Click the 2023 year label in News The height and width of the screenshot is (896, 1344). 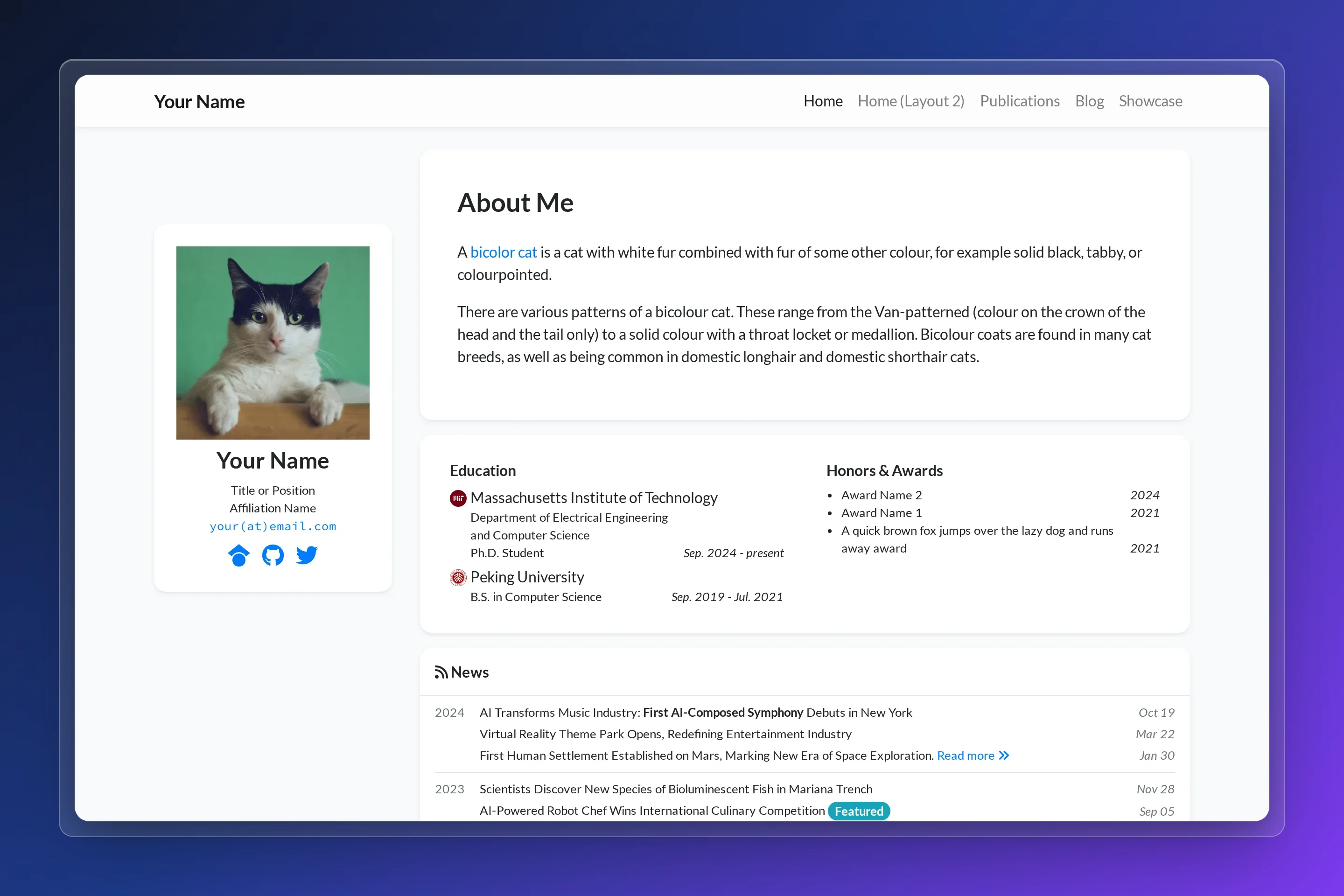(449, 789)
